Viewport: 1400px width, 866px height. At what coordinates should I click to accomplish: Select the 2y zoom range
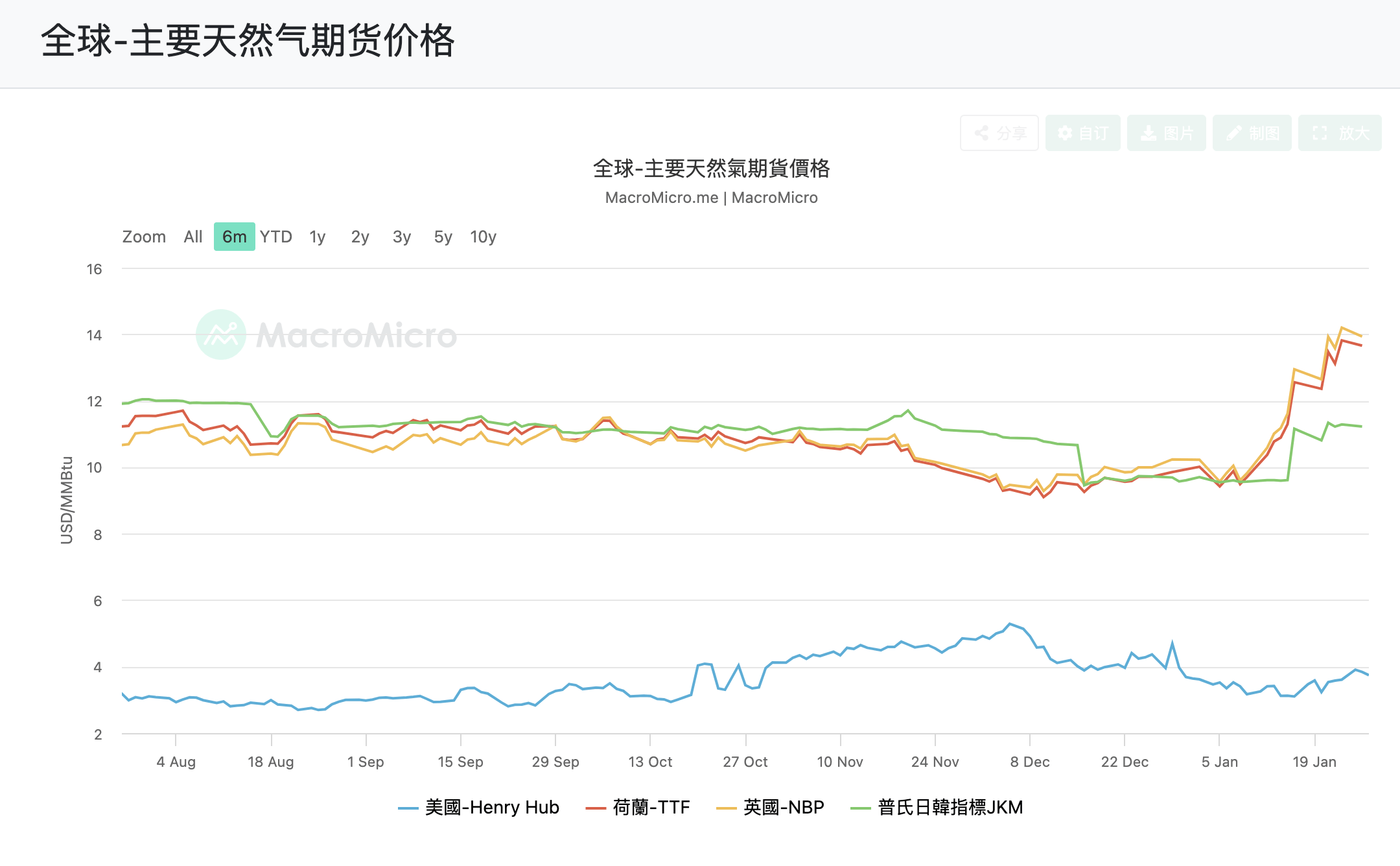coord(359,237)
